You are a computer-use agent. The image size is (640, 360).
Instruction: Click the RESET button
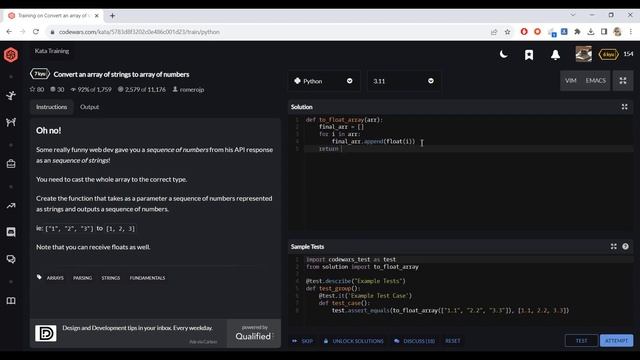coord(453,341)
